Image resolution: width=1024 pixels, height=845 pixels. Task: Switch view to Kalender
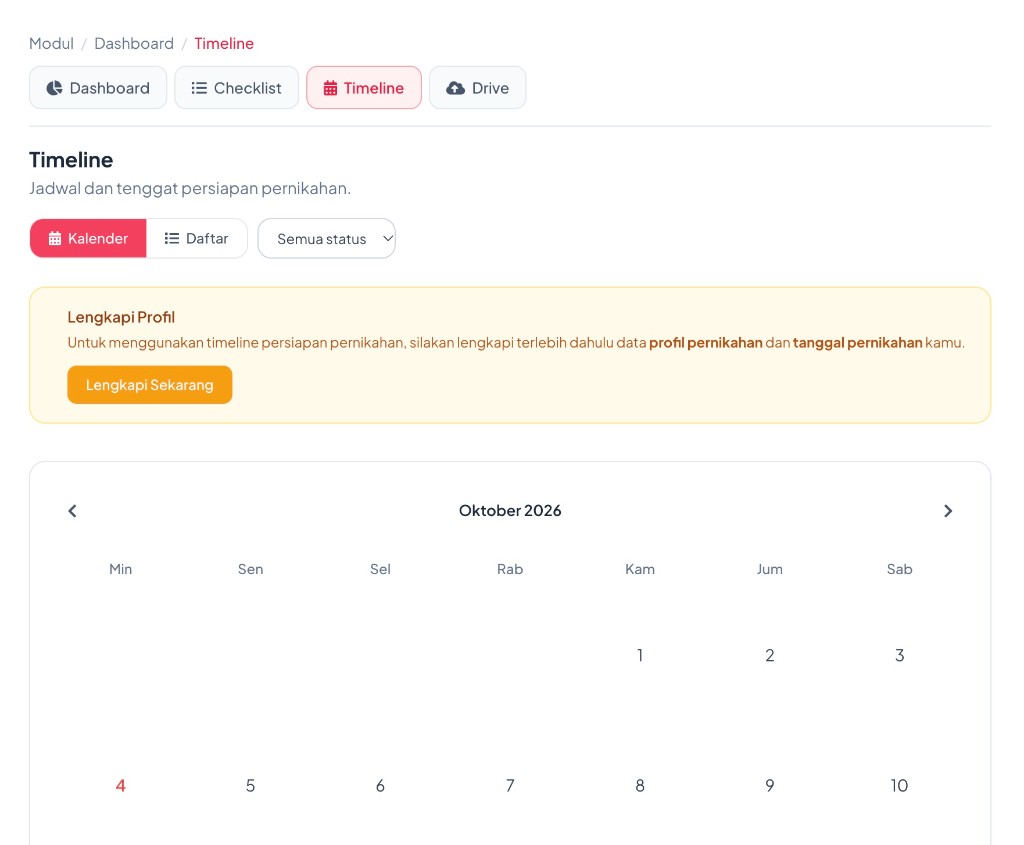click(88, 238)
